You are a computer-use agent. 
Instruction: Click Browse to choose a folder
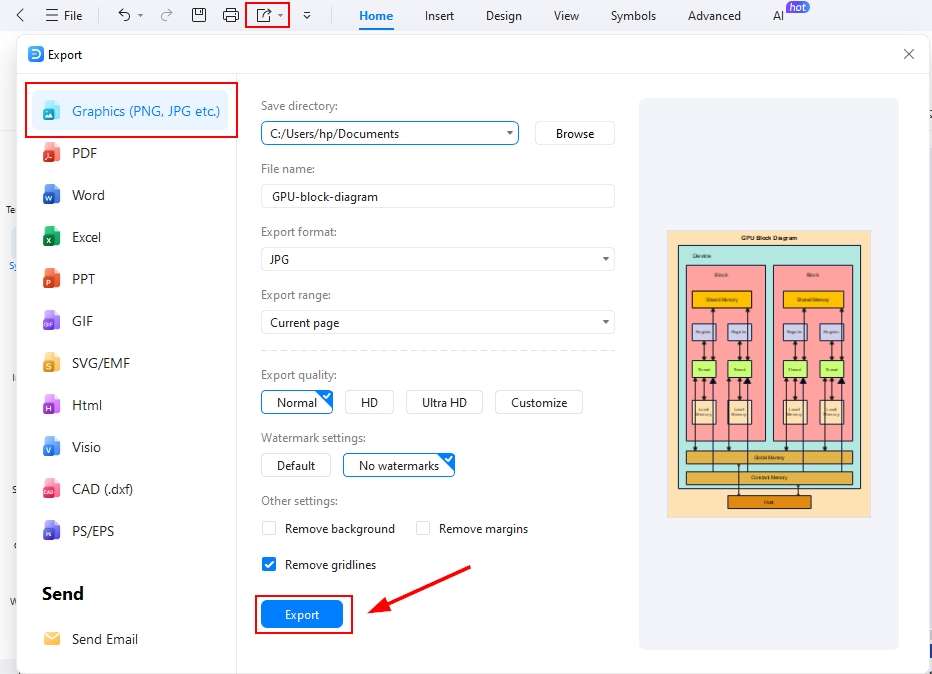574,132
